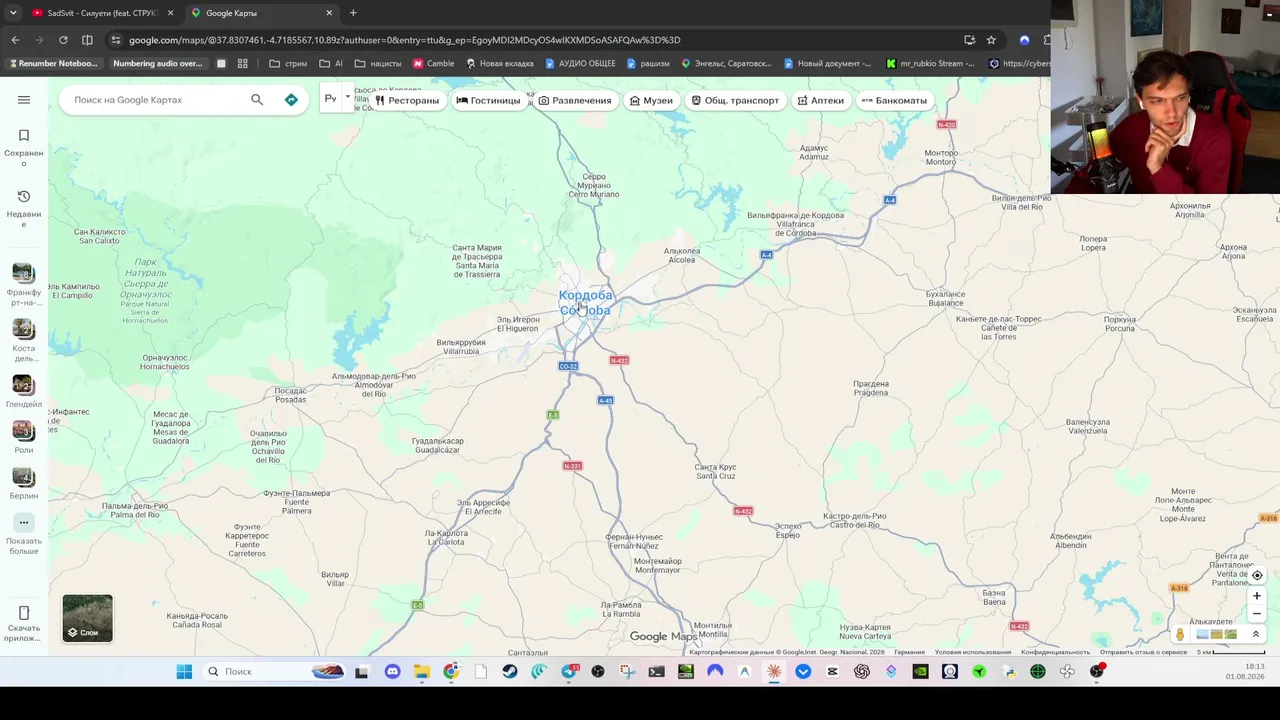The width and height of the screenshot is (1280, 720).
Task: Open the Глендейл recent place thumbnail
Action: pyautogui.click(x=23, y=386)
